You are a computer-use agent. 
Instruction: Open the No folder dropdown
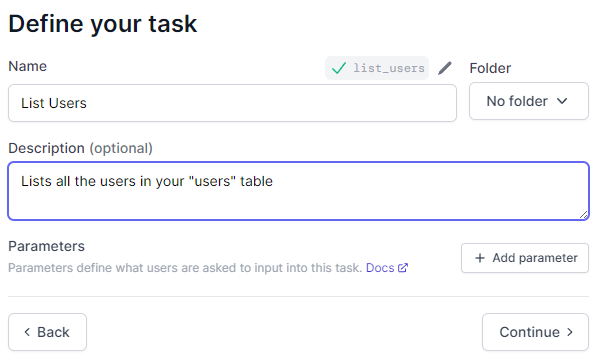pyautogui.click(x=529, y=101)
